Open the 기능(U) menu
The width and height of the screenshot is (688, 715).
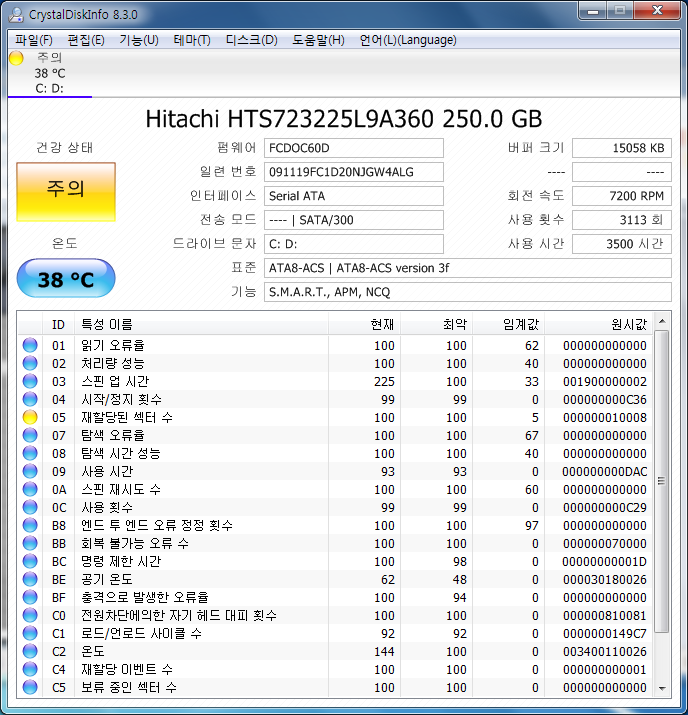pos(138,40)
